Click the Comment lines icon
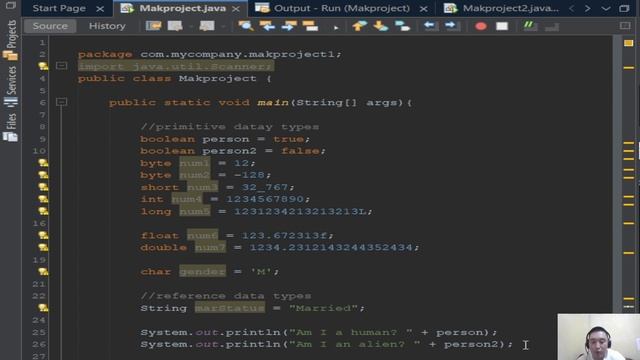Screen dimensions: 640x360 (530, 26)
